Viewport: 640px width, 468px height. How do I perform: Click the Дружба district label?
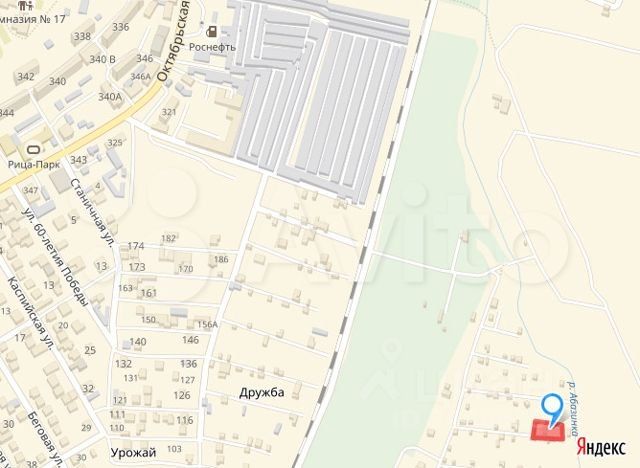point(262,393)
